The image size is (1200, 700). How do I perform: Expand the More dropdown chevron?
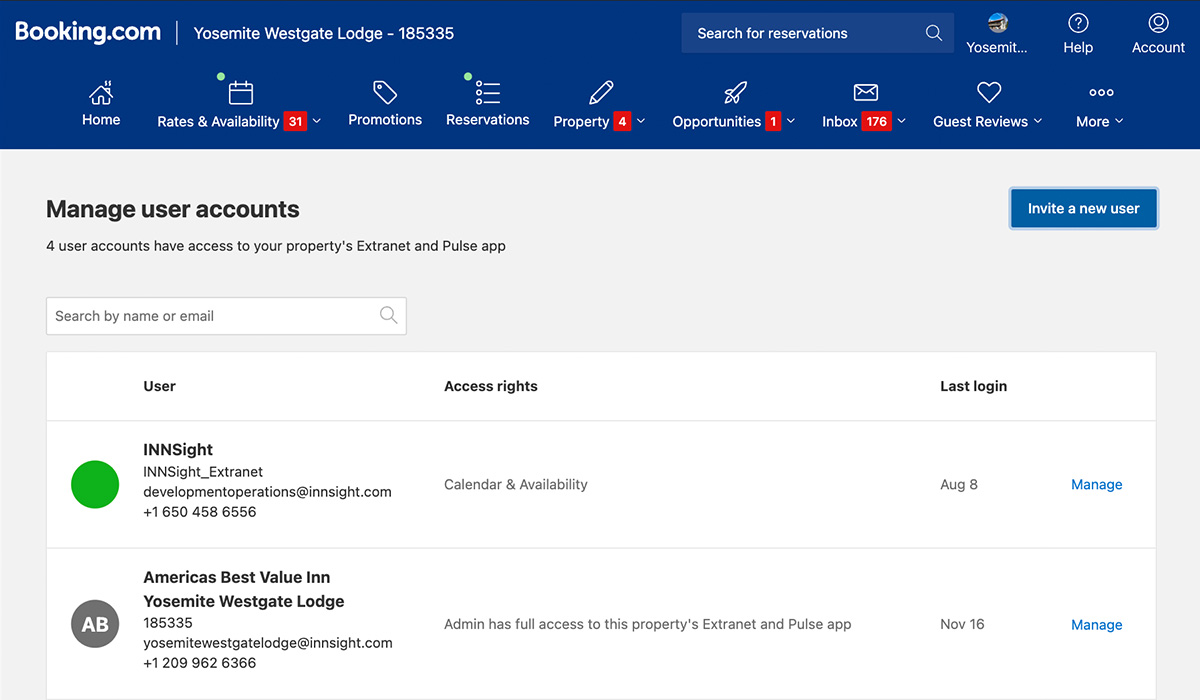click(x=1119, y=121)
